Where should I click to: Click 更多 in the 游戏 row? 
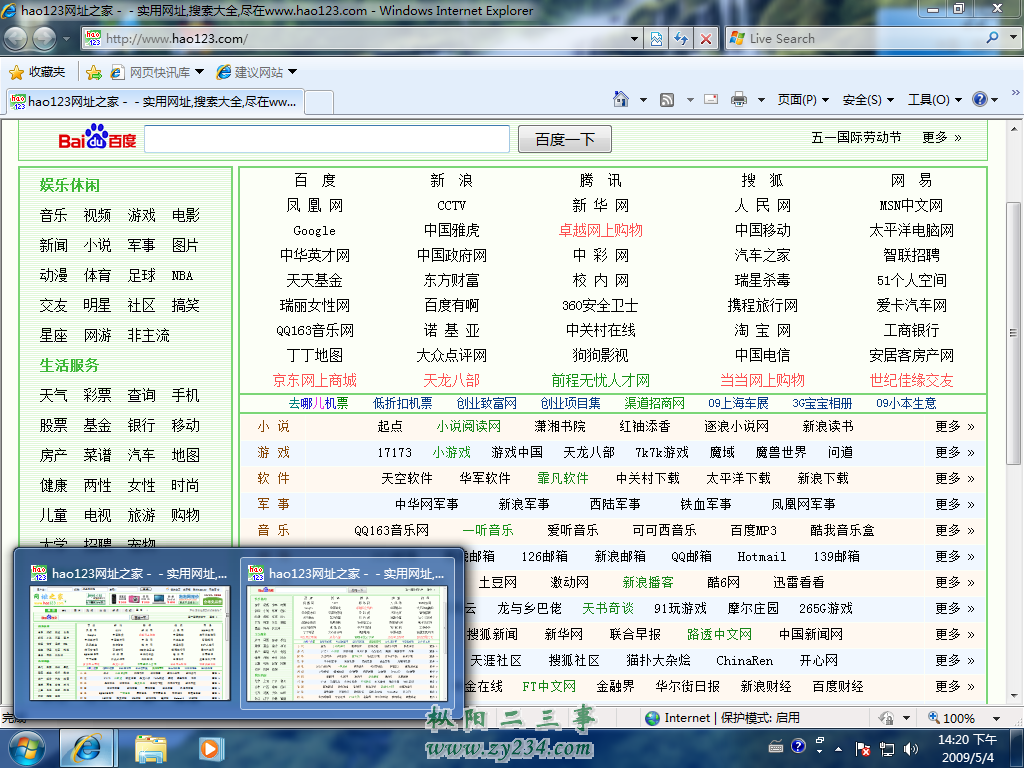pos(955,453)
